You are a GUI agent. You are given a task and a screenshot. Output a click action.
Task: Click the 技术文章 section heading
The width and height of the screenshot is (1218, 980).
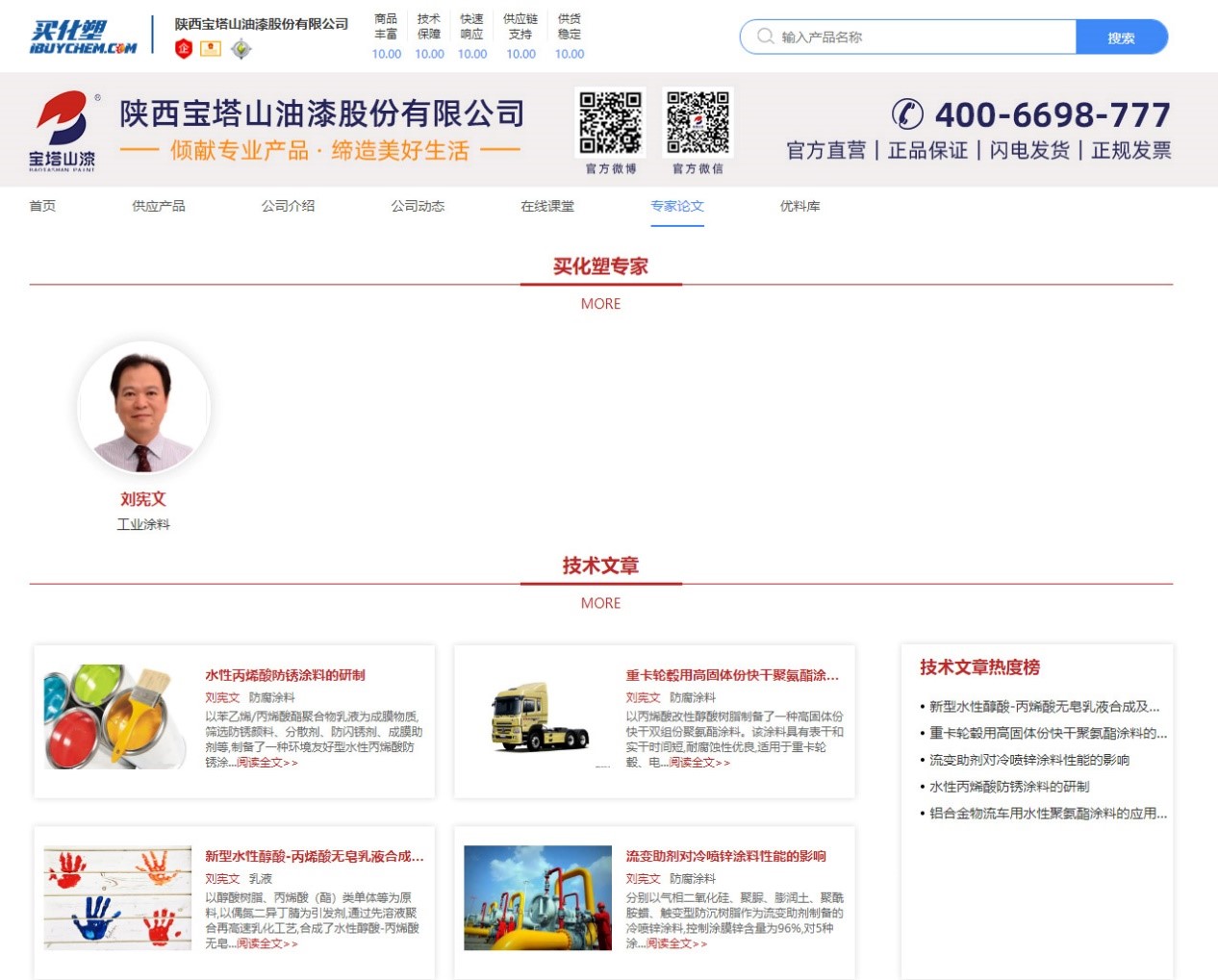pos(601,565)
